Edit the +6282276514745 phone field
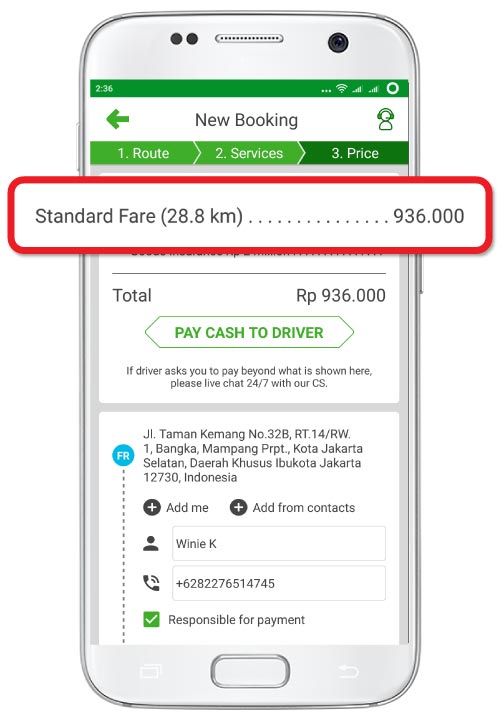Screen dimensions: 500x716 point(279,583)
